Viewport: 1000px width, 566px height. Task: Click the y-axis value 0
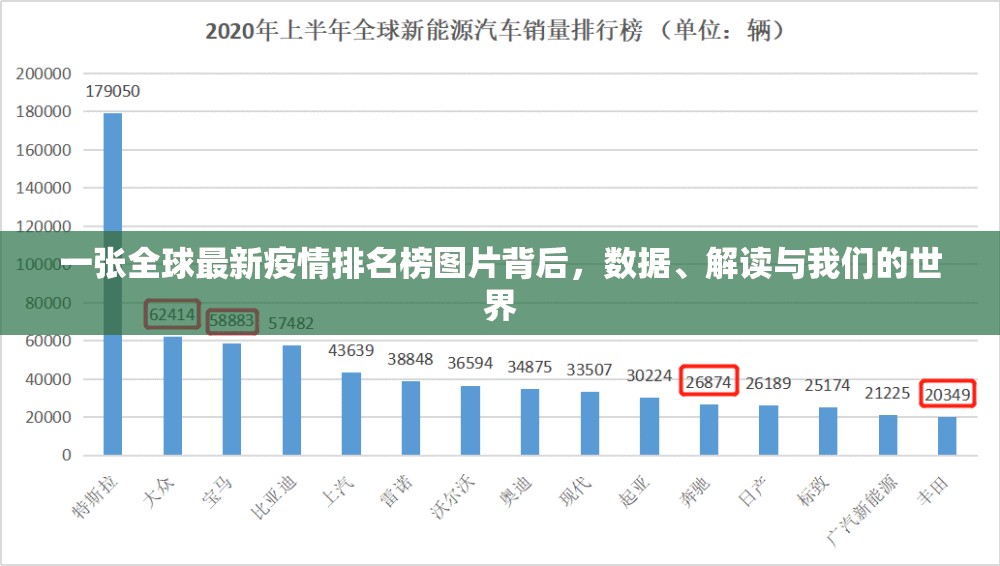(x=66, y=456)
